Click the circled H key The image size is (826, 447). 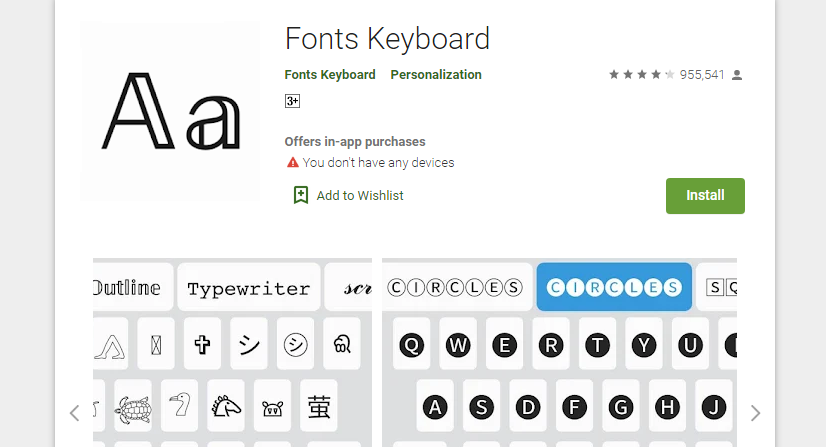tap(667, 406)
